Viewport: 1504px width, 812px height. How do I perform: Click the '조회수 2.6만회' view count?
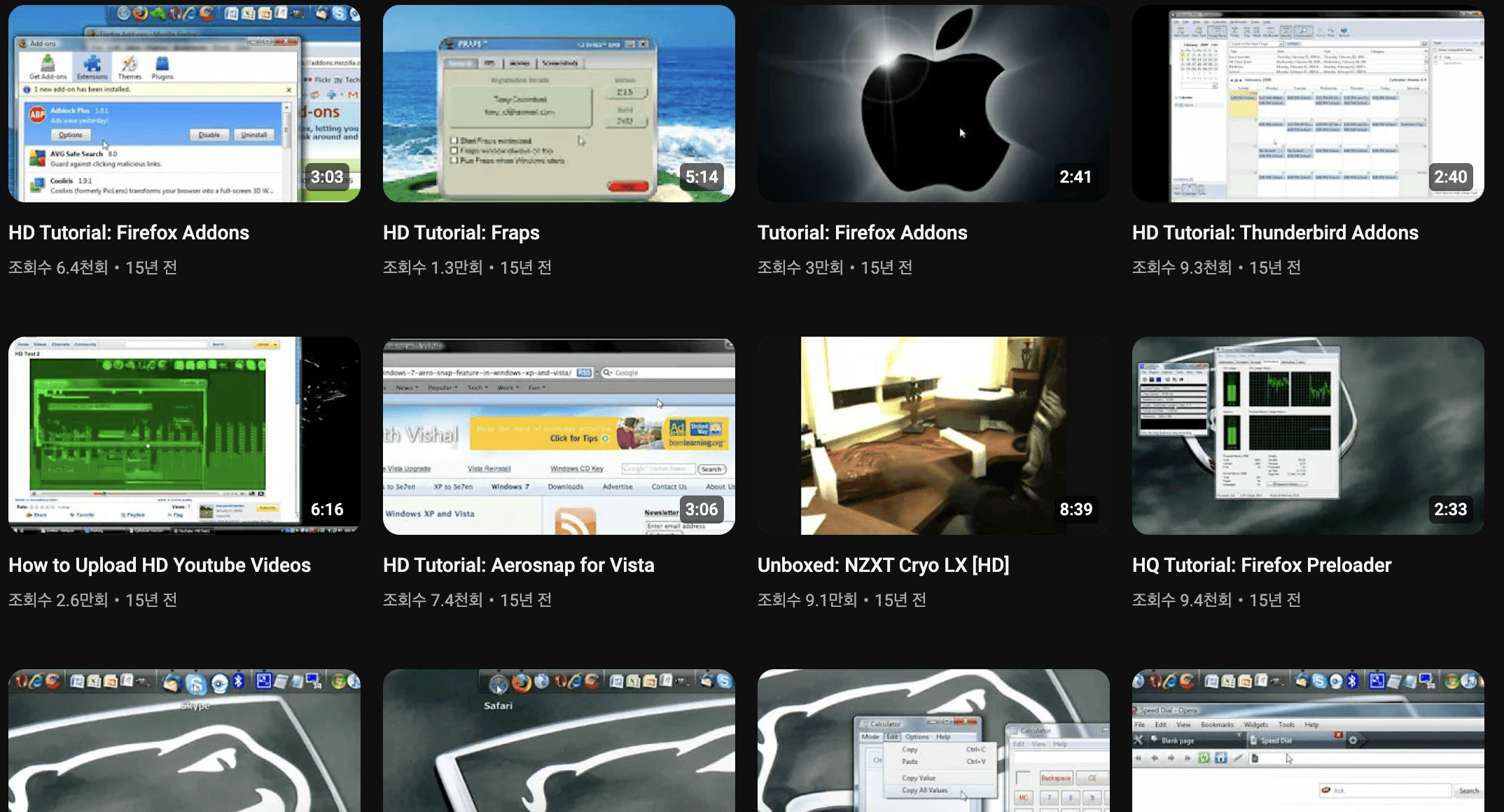pos(58,600)
